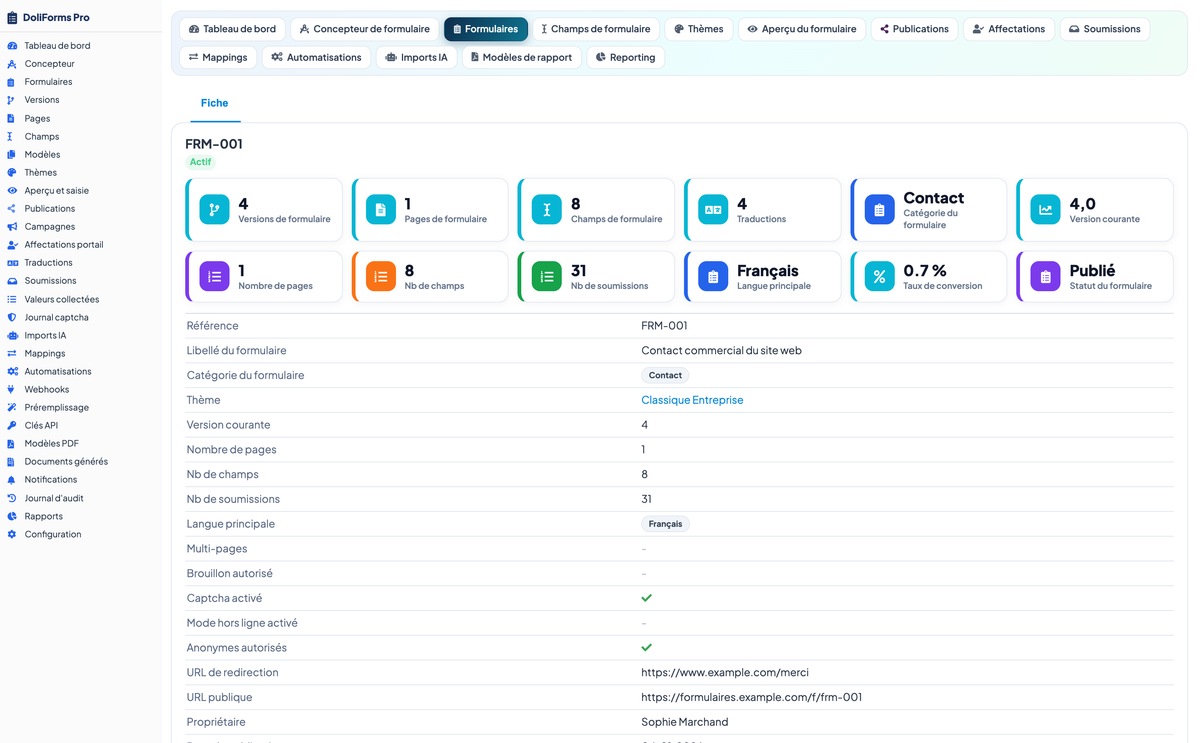This screenshot has width=1200, height=743.
Task: Click the clipboard icon on Langue principale card
Action: [713, 277]
